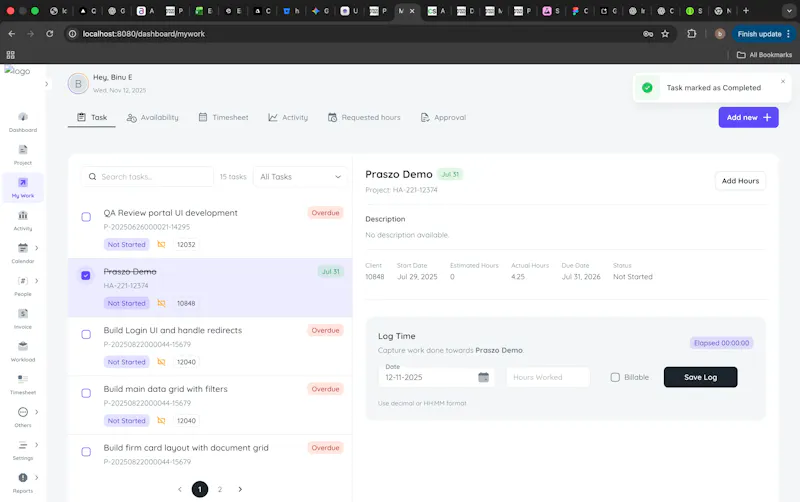Click the green success check icon
The height and width of the screenshot is (502, 800).
(x=647, y=88)
